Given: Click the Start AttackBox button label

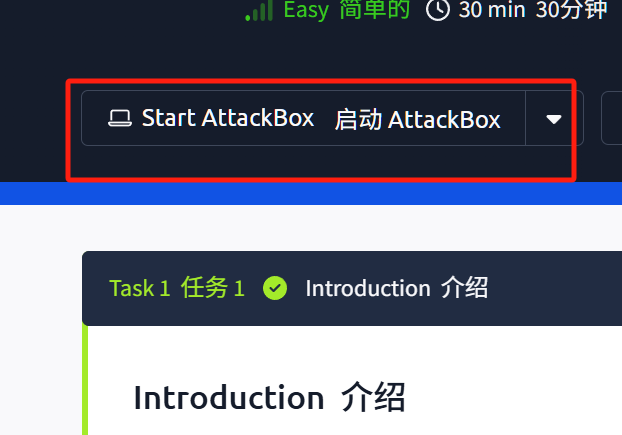Looking at the screenshot, I should (x=228, y=118).
